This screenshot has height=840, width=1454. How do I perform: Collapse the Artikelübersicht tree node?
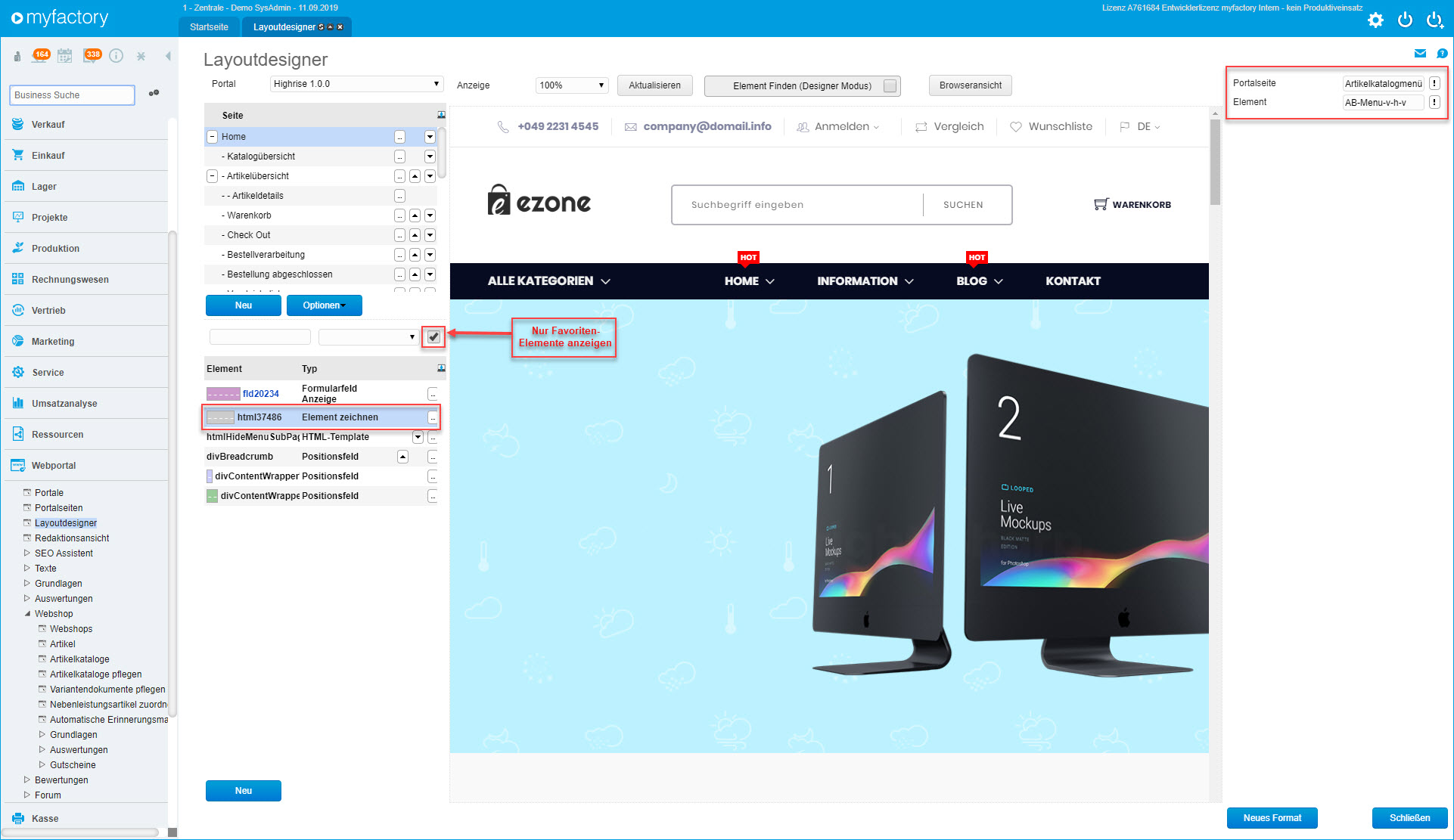click(213, 176)
